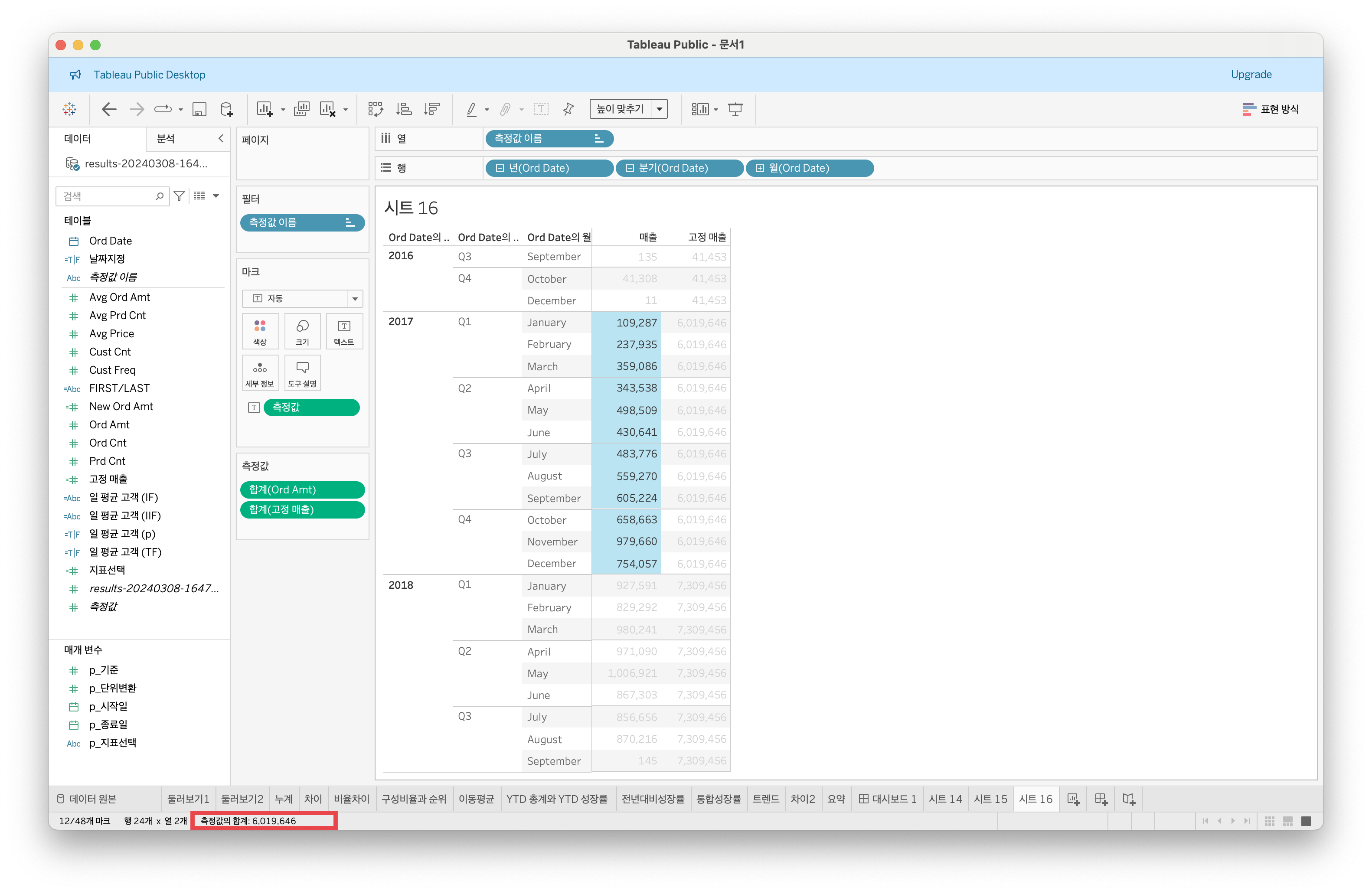Image resolution: width=1372 pixels, height=894 pixels.
Task: Click the new dashboard icon in tab bar
Action: coord(1101,799)
